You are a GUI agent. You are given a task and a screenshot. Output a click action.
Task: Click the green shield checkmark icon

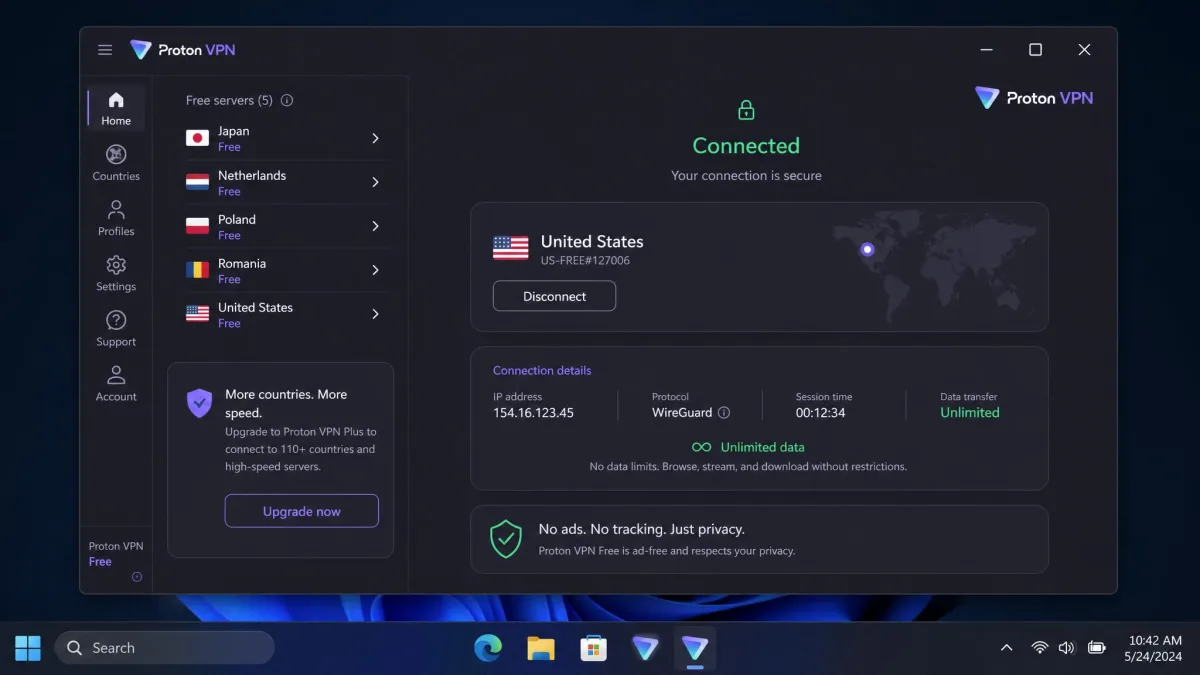506,539
